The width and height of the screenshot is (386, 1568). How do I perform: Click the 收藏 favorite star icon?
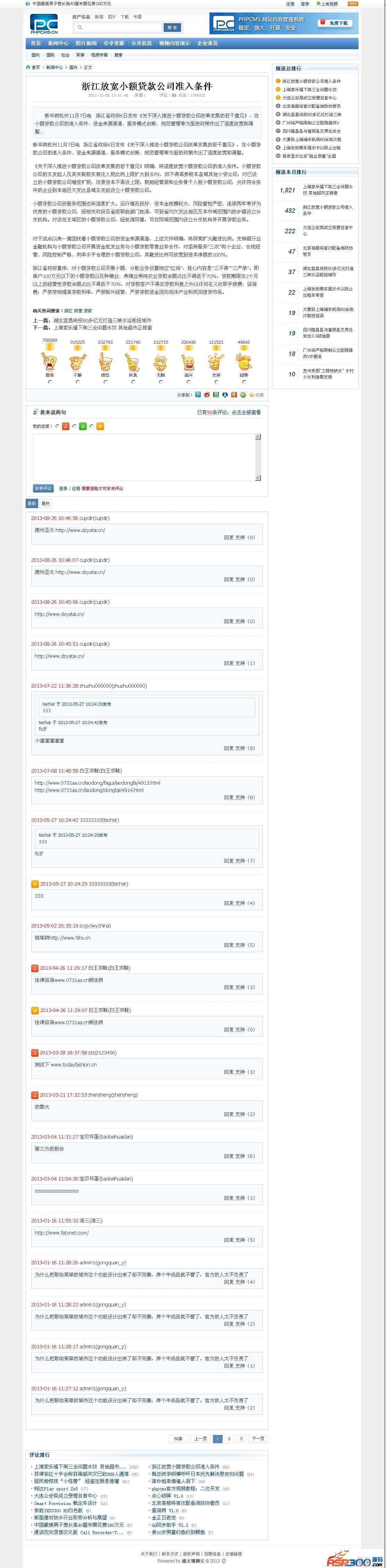click(x=251, y=395)
